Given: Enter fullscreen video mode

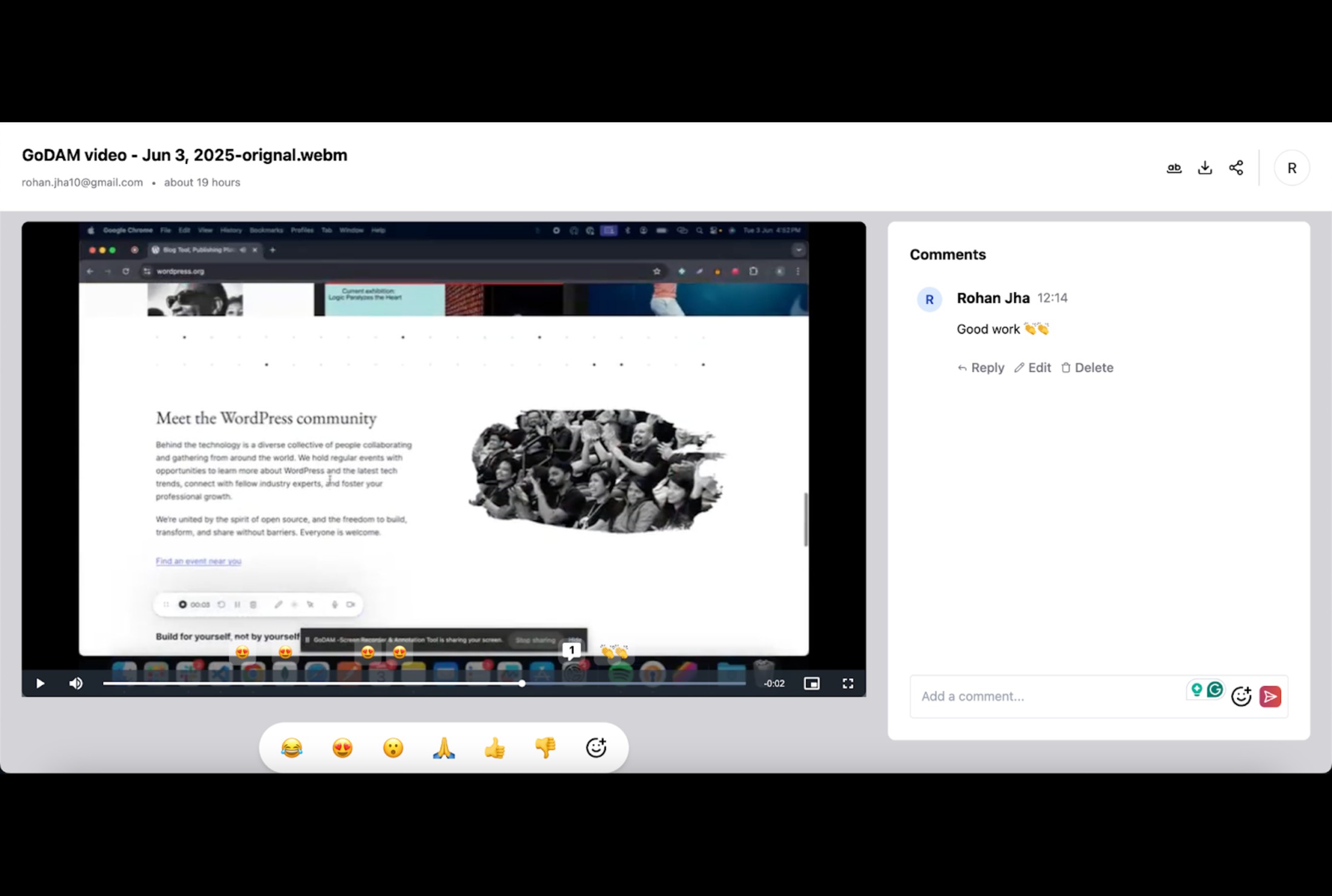Looking at the screenshot, I should (848, 684).
